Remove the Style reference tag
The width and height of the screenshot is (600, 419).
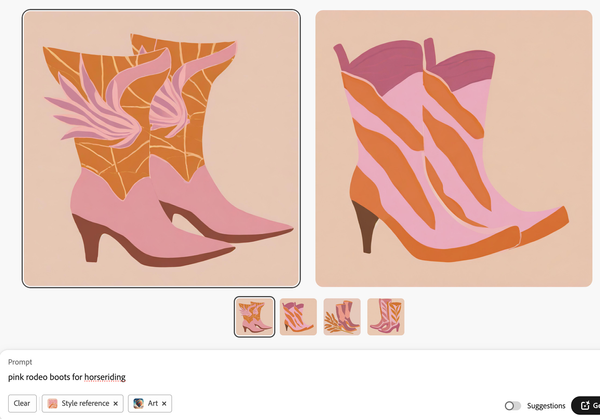pos(115,404)
